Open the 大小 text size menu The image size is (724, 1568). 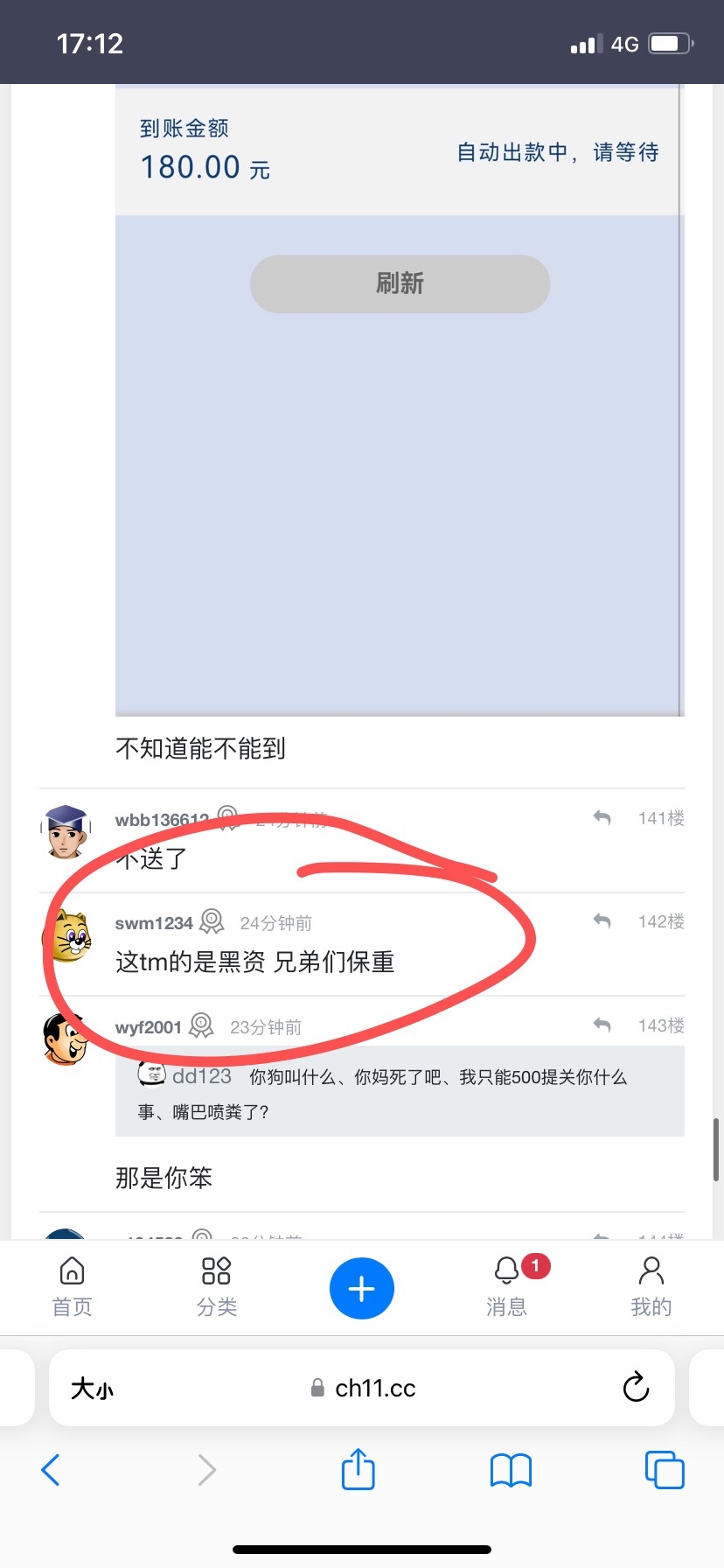pyautogui.click(x=92, y=1389)
